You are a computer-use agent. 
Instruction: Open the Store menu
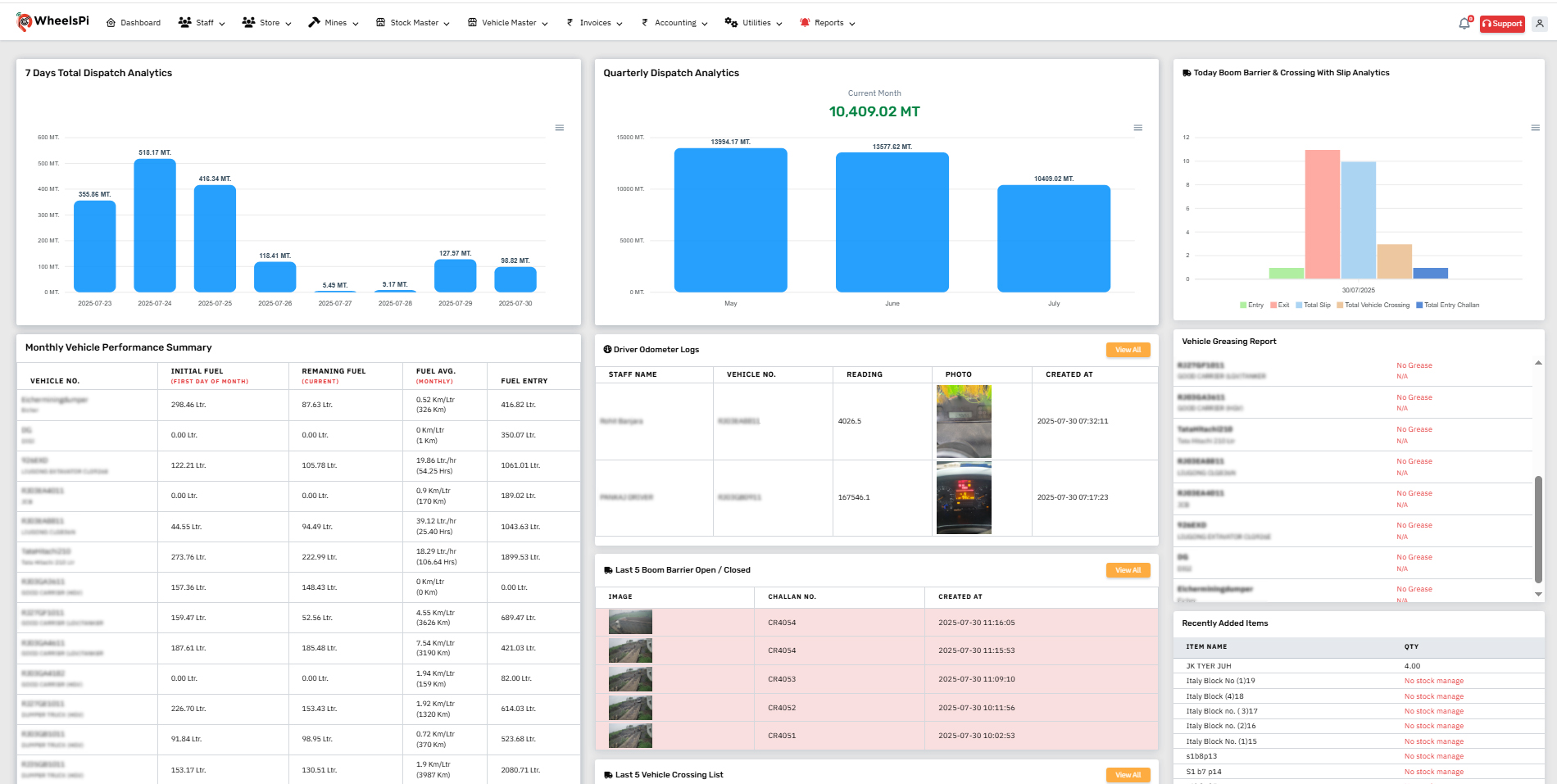click(x=266, y=22)
